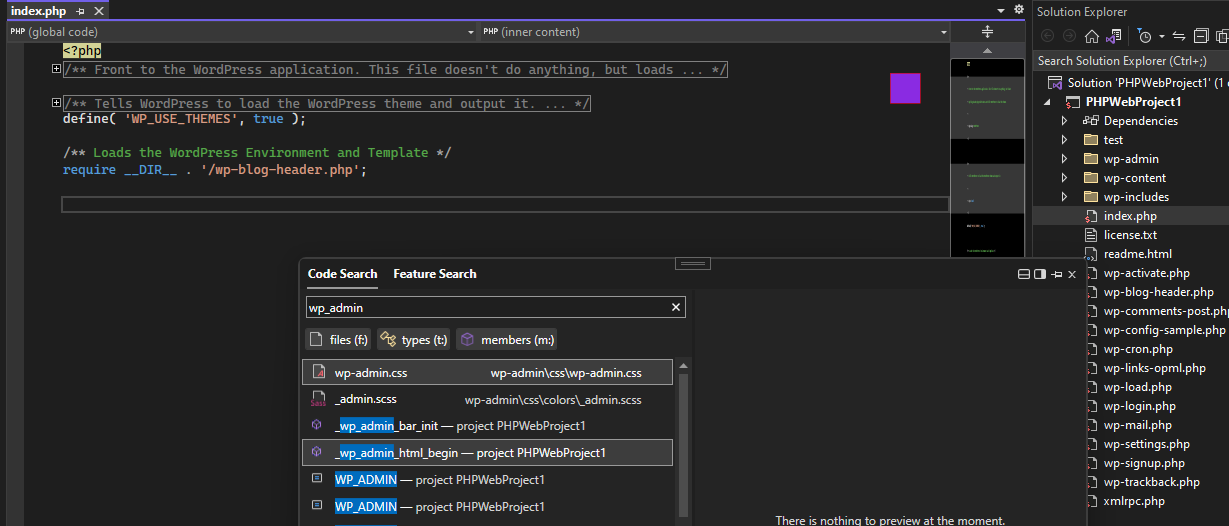This screenshot has width=1229, height=526.
Task: Click in the Search Solution Explorer field
Action: coord(1130,62)
